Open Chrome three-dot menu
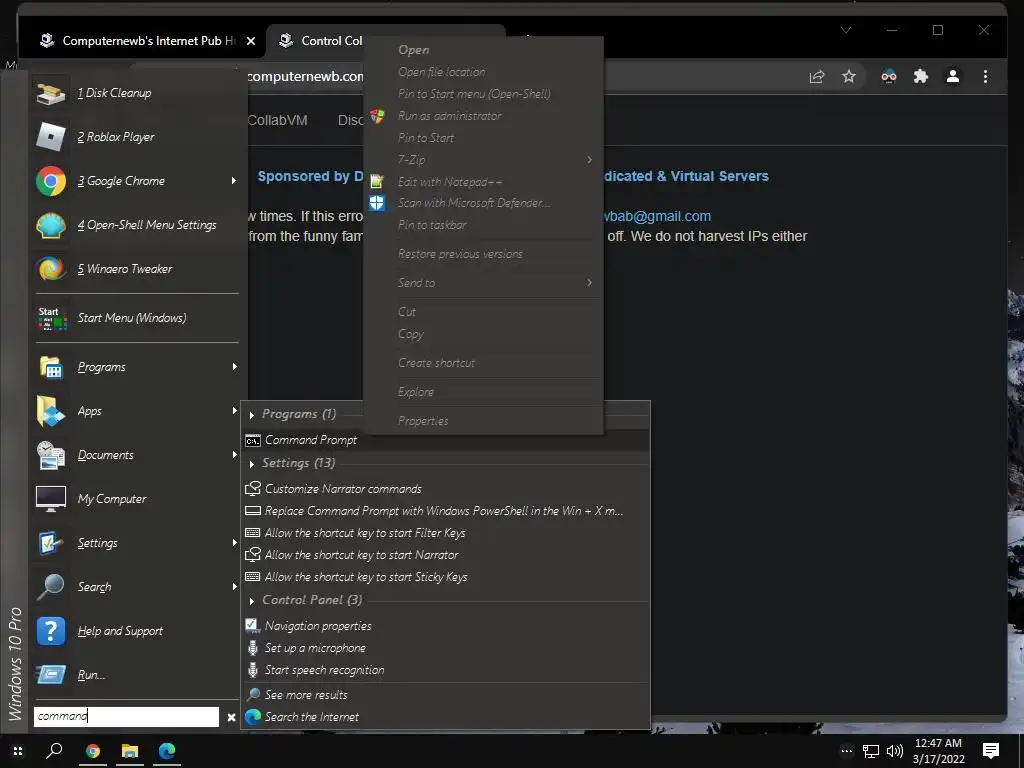 coord(985,77)
